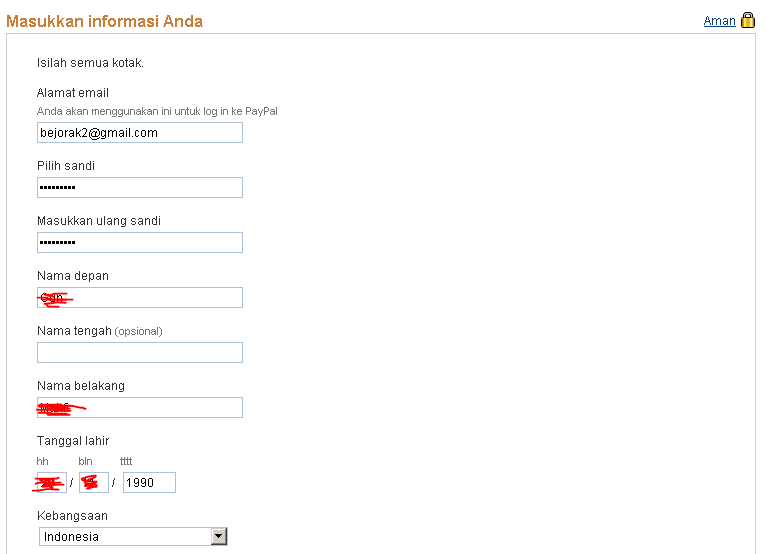Click the Nama tengah (opsional) label
The image size is (767, 554).
point(100,331)
